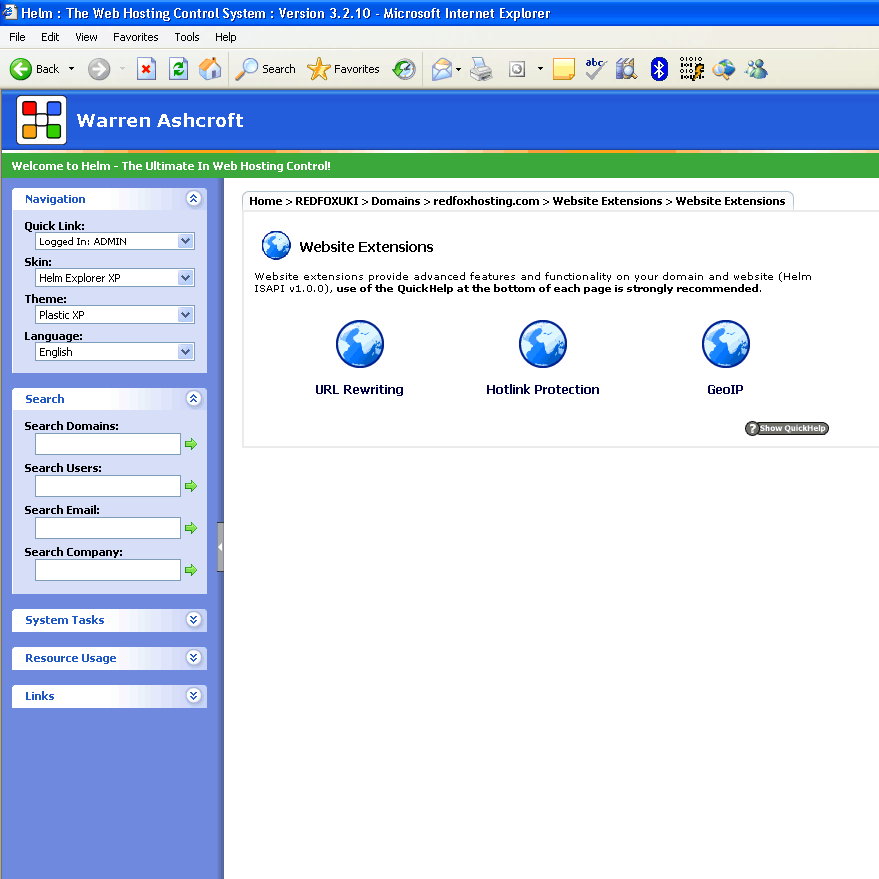
Task: Click the Helm colored squares logo
Action: [41, 120]
